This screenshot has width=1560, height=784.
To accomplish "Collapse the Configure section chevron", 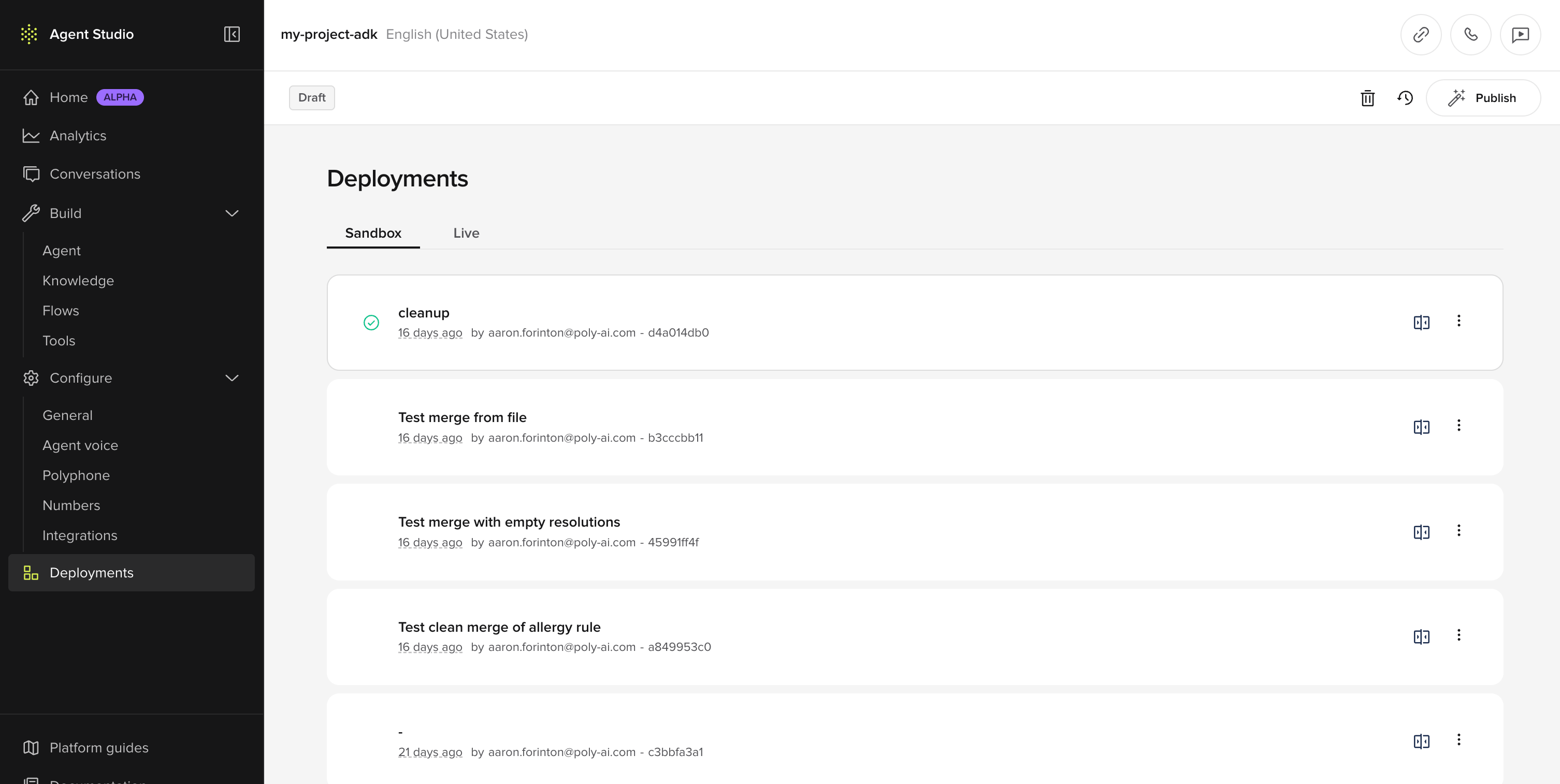I will 232,378.
